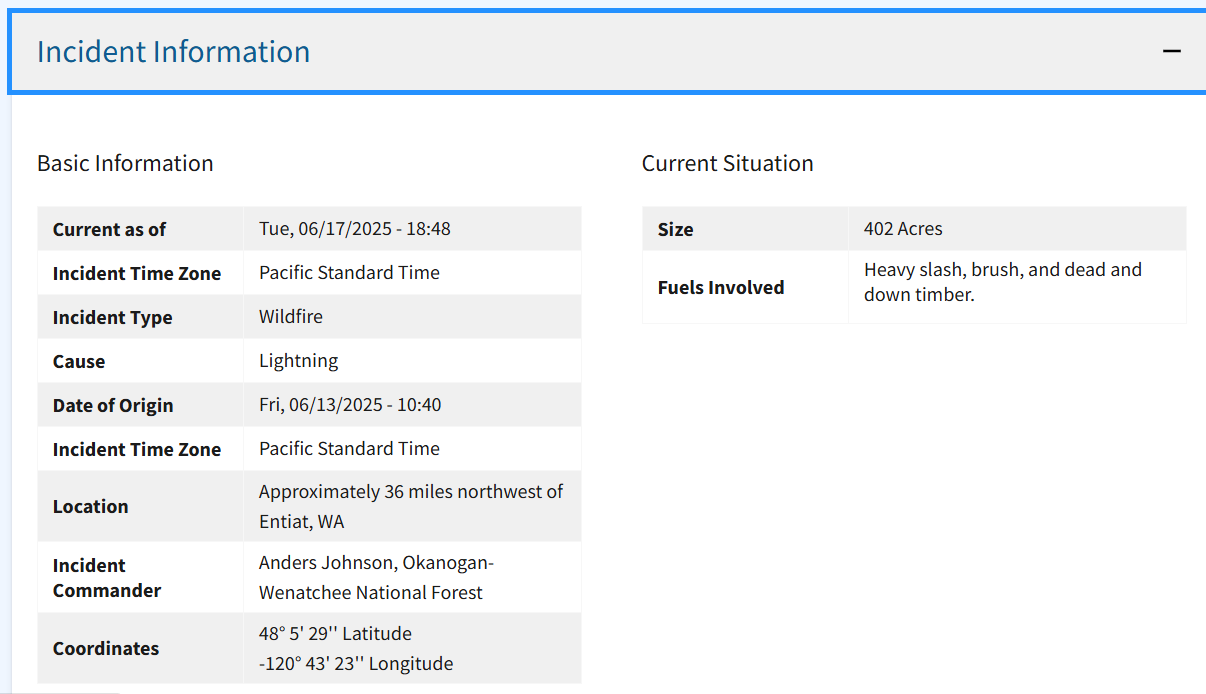
Task: Click the Date of Origin label
Action: (x=113, y=405)
